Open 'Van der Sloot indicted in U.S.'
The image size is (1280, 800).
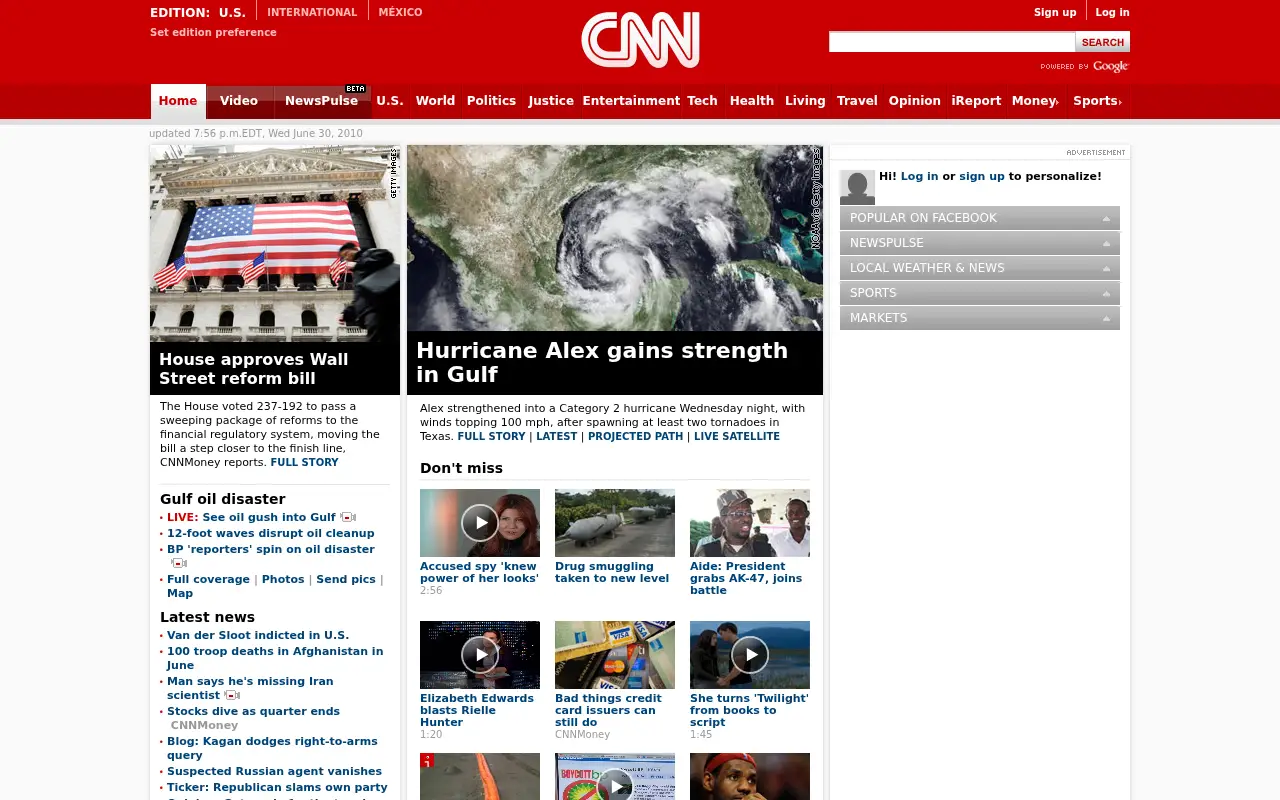tap(258, 635)
